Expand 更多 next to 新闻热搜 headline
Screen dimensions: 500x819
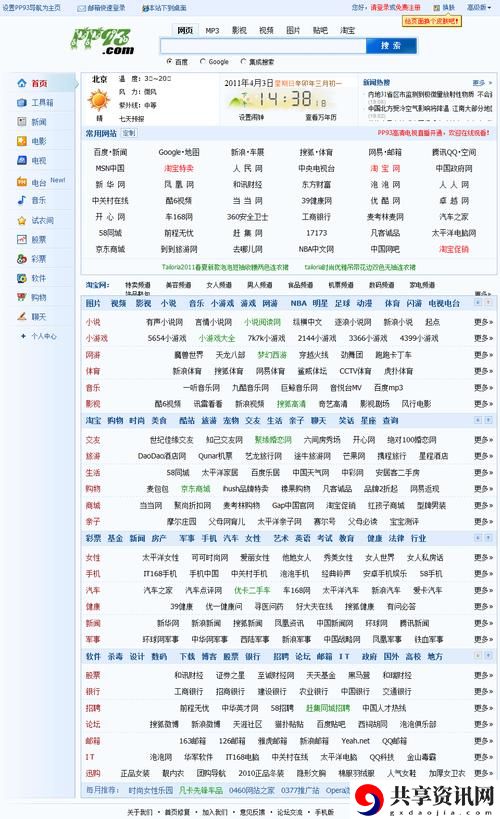482,83
